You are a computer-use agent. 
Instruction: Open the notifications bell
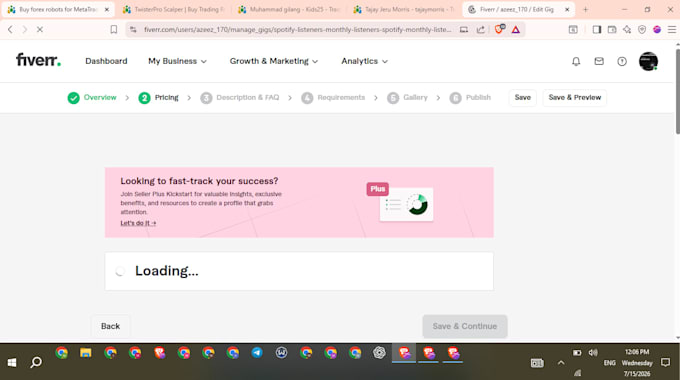point(576,62)
